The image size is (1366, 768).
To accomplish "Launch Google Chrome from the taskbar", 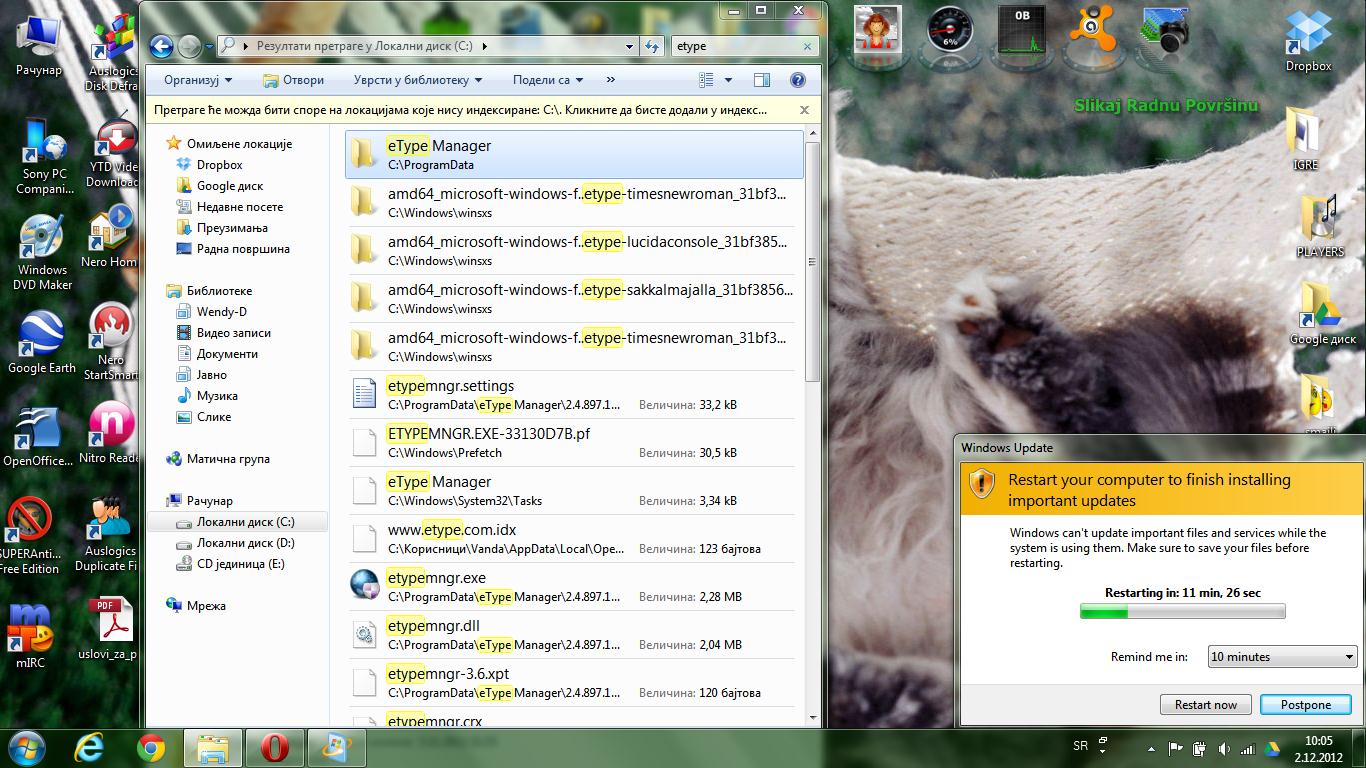I will (x=151, y=748).
